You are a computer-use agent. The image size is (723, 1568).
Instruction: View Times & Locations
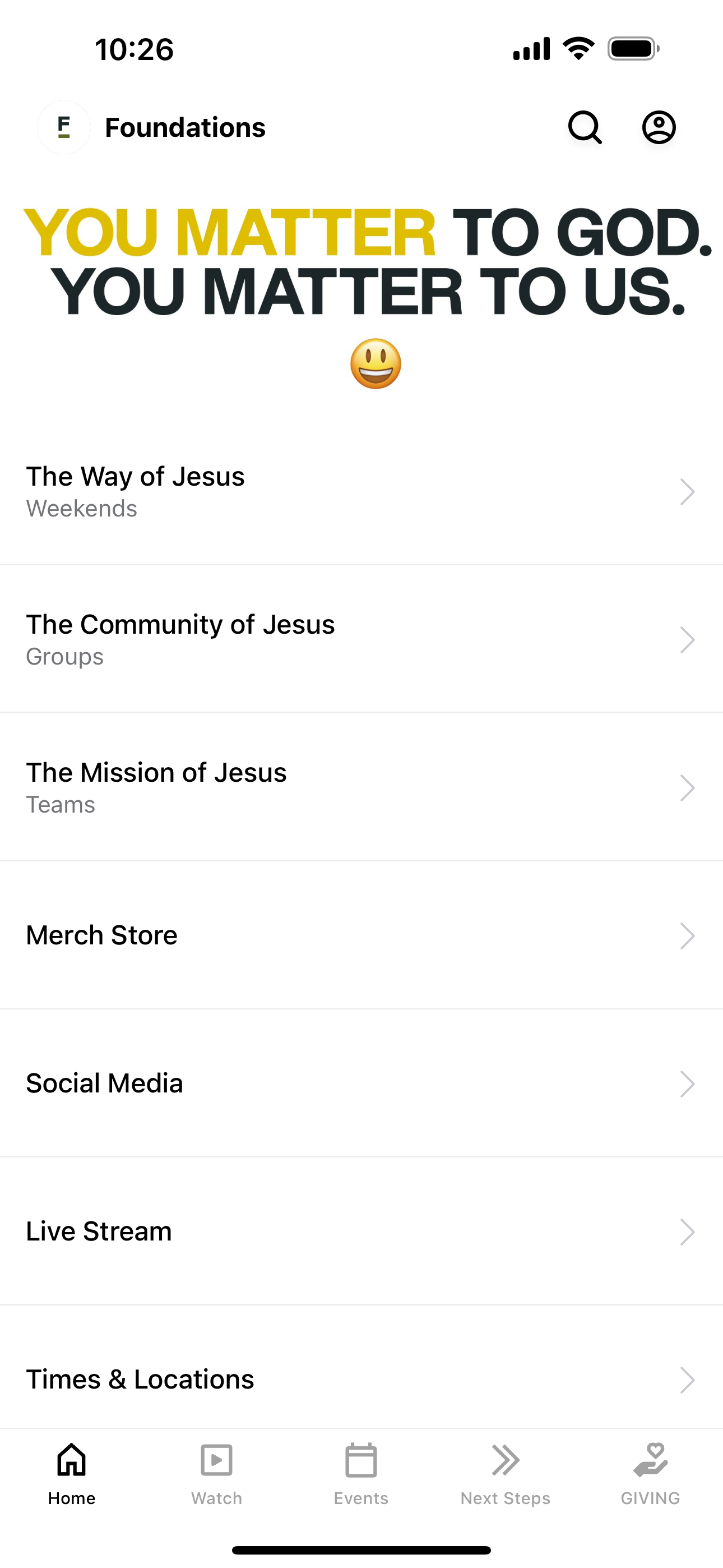tap(140, 1380)
